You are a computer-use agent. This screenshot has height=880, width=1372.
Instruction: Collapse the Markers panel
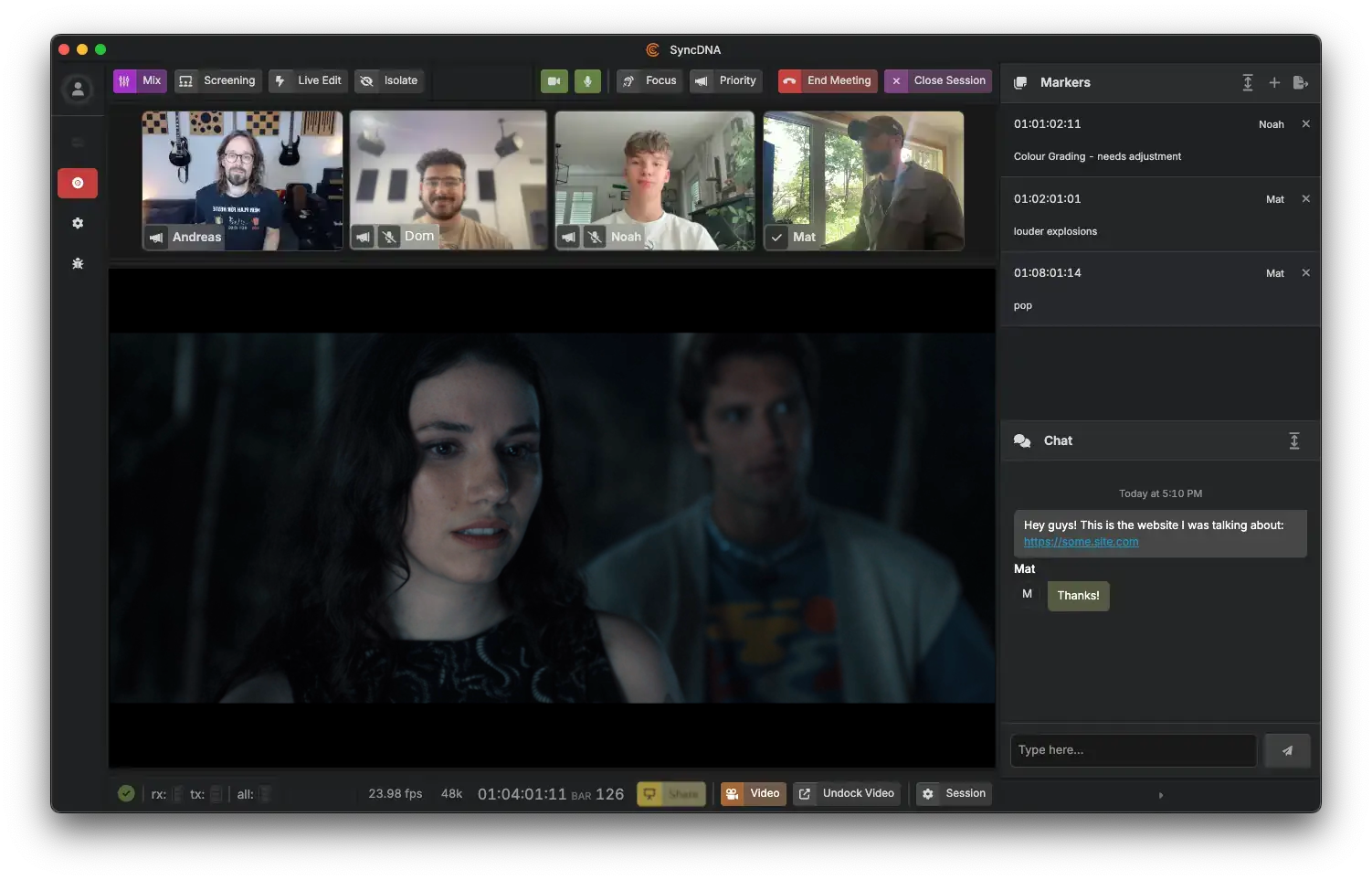[x=1248, y=82]
